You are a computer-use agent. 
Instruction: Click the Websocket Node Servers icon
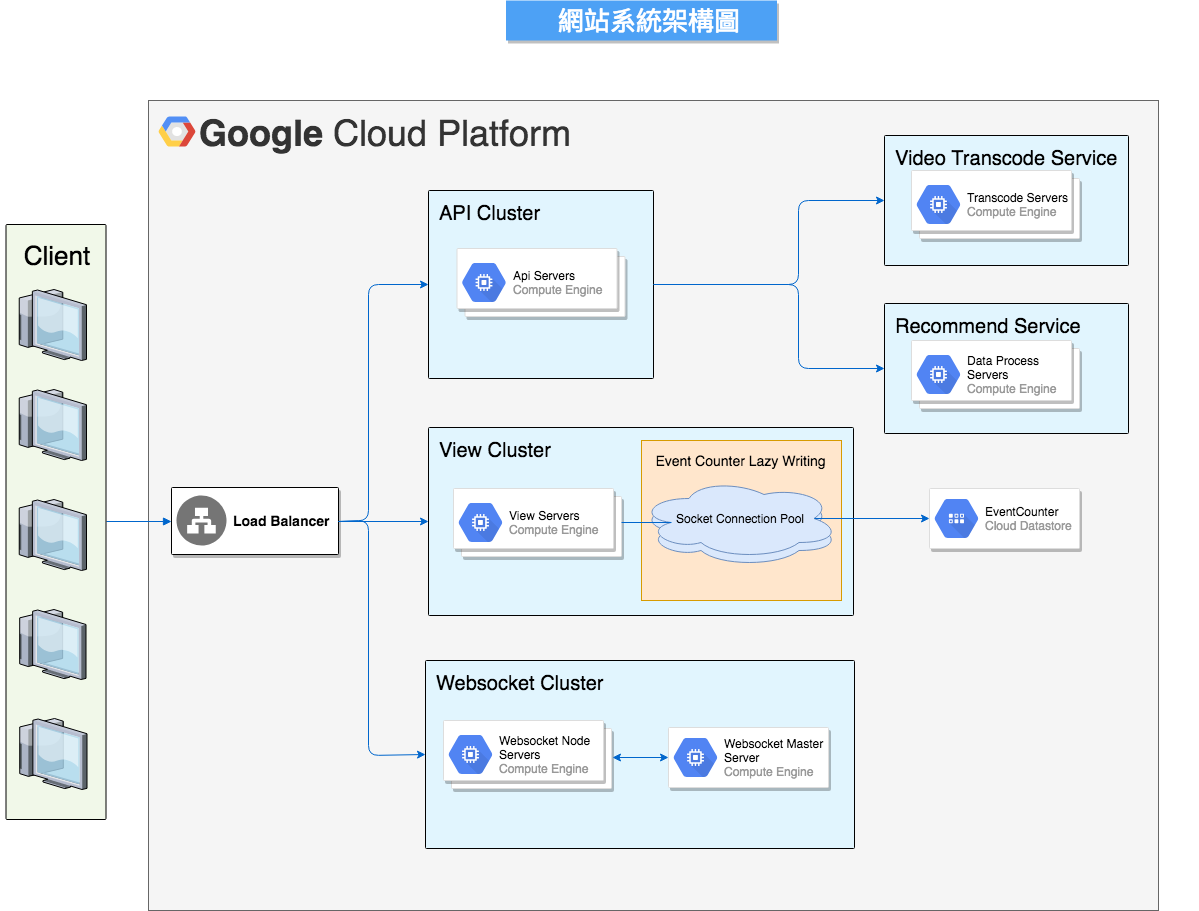(469, 755)
